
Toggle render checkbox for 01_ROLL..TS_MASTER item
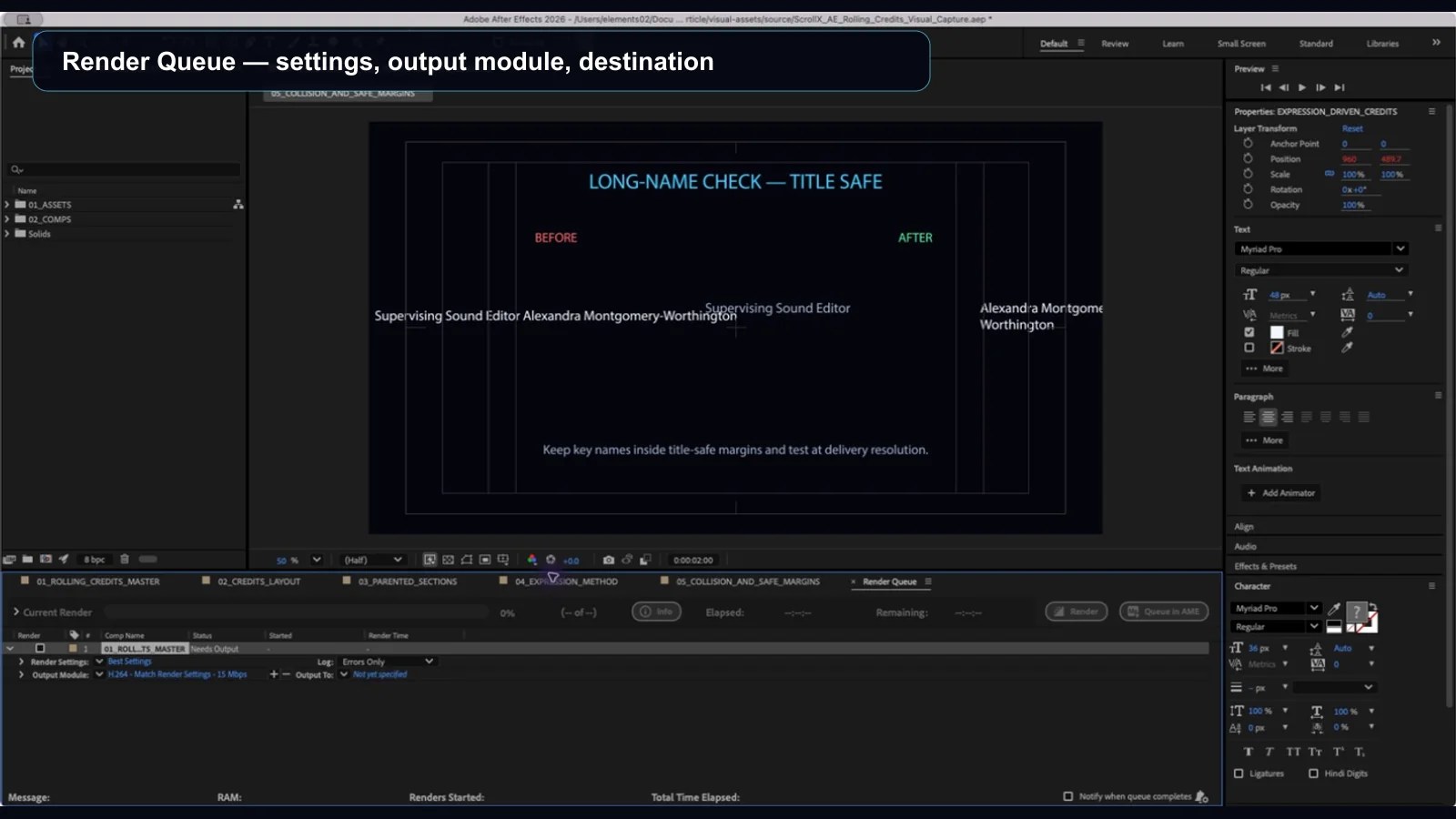click(40, 648)
